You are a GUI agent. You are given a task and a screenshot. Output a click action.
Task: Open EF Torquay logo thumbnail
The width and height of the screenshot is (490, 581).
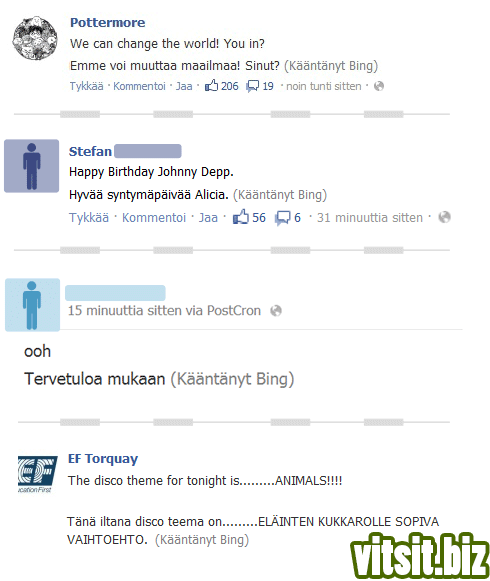pyautogui.click(x=37, y=474)
